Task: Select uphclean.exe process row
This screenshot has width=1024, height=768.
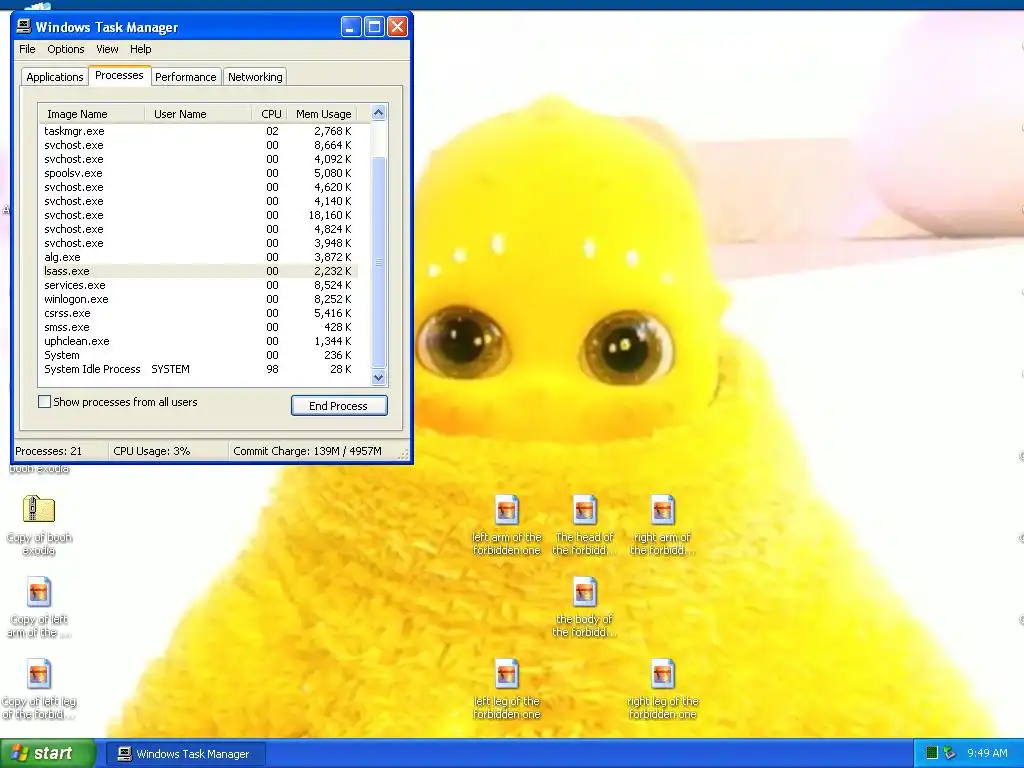Action: [x=198, y=342]
